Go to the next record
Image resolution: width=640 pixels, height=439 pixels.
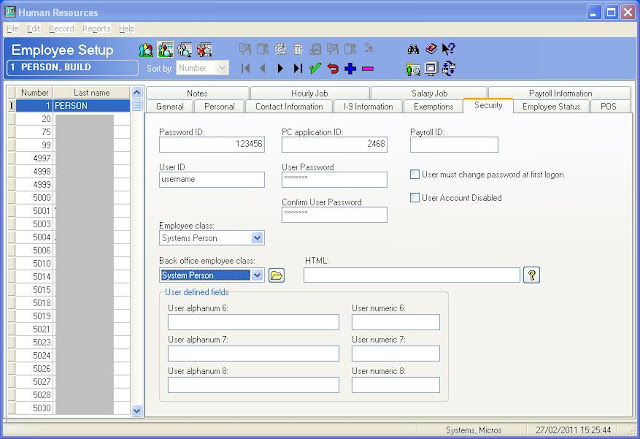[x=280, y=69]
